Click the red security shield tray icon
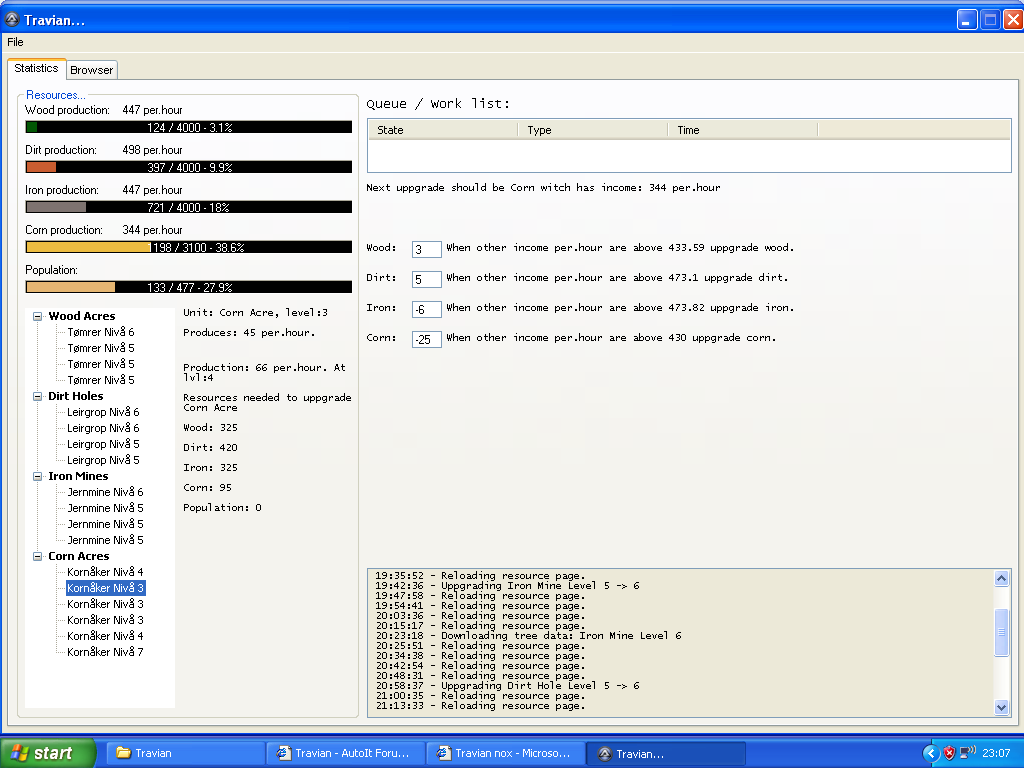This screenshot has height=768, width=1024. click(950, 753)
